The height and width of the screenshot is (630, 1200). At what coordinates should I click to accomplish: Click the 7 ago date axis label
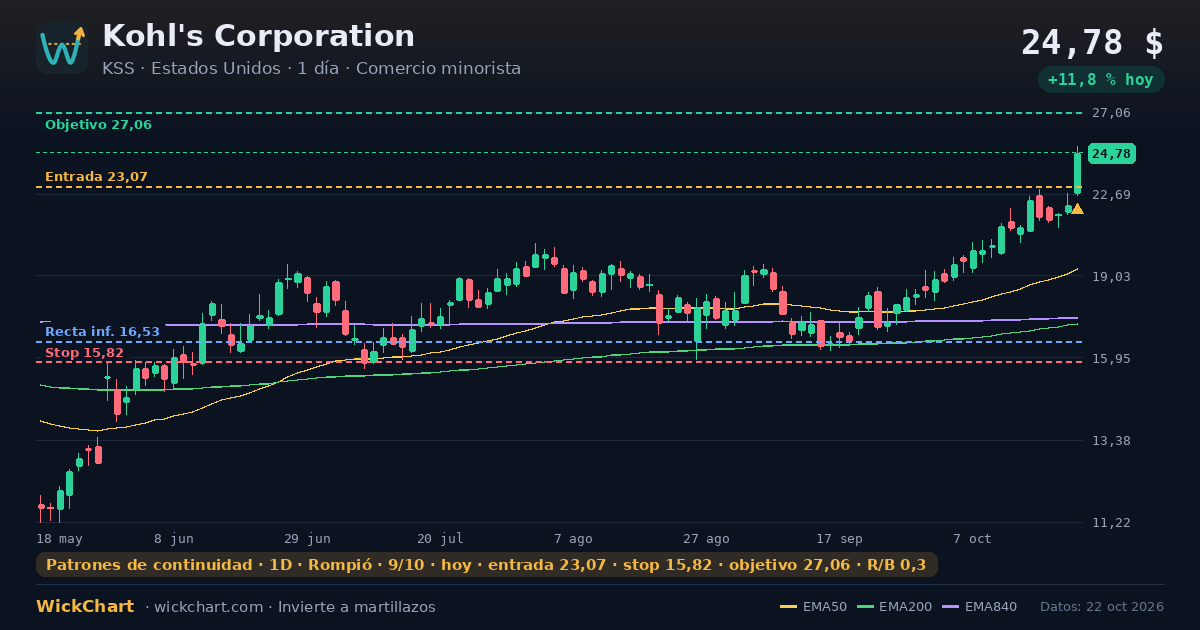[573, 539]
